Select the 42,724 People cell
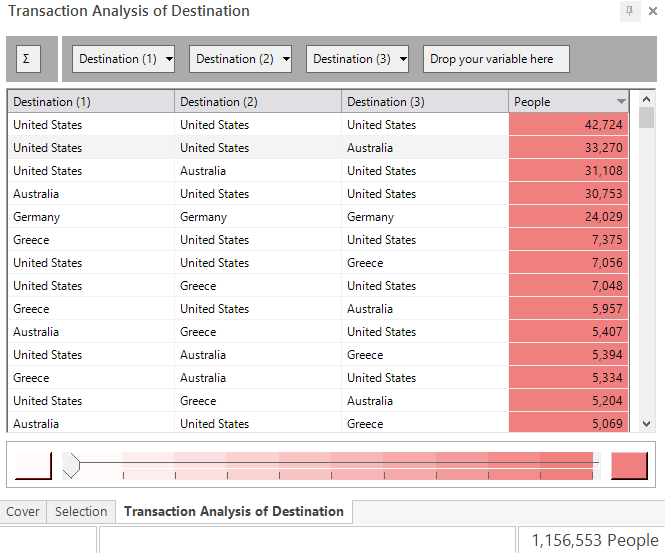This screenshot has width=665, height=553. 568,125
